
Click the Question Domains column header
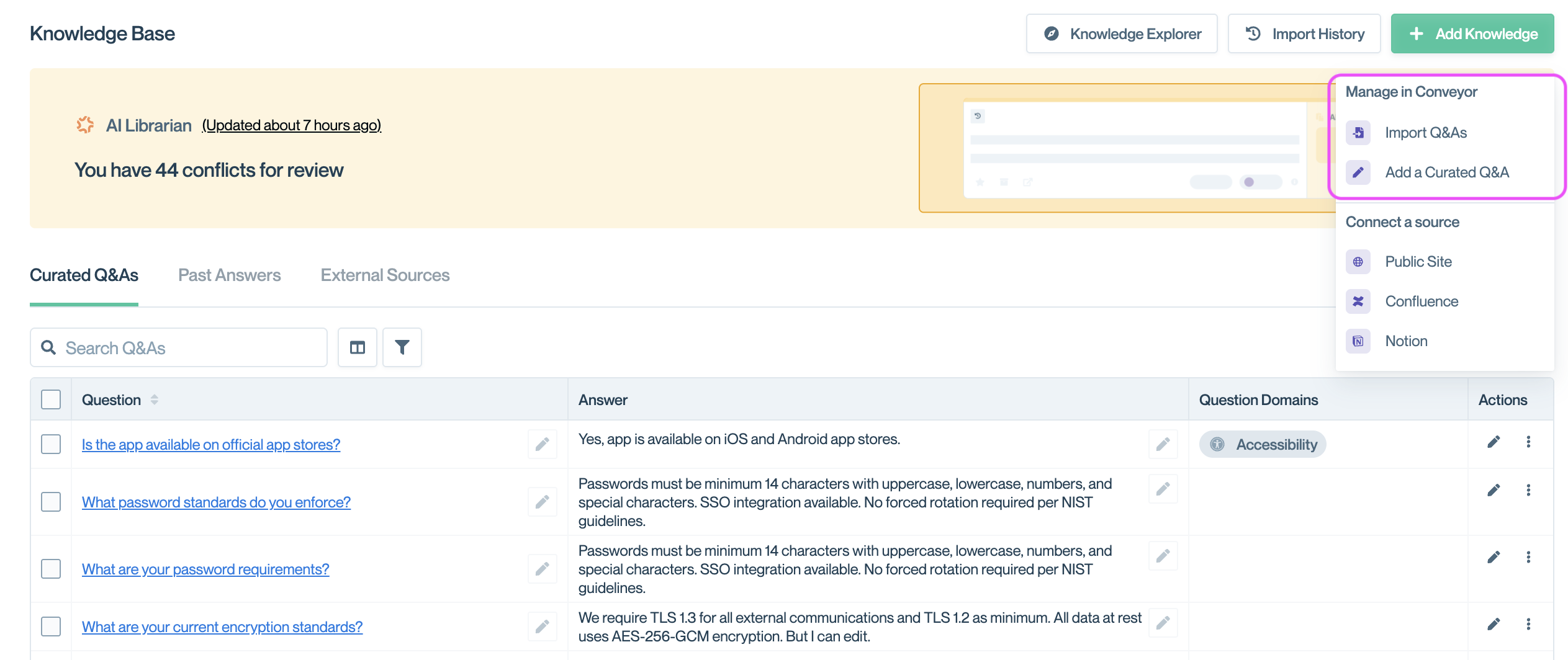(x=1258, y=400)
